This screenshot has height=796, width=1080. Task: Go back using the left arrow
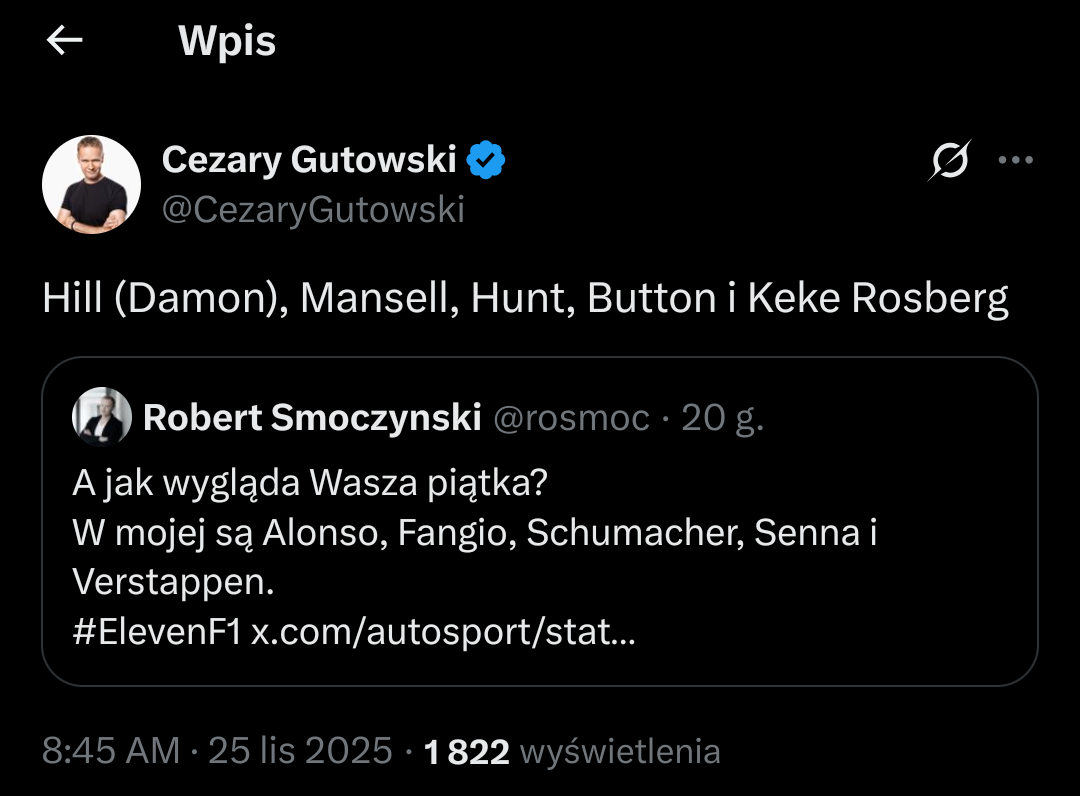pos(65,41)
